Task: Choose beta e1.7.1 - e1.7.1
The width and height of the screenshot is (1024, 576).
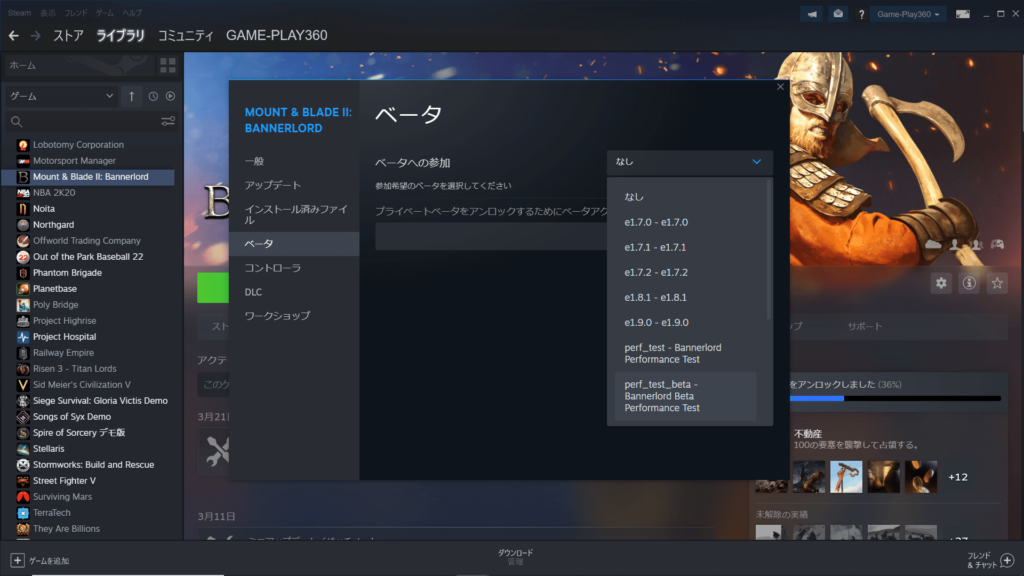Action: [x=686, y=248]
